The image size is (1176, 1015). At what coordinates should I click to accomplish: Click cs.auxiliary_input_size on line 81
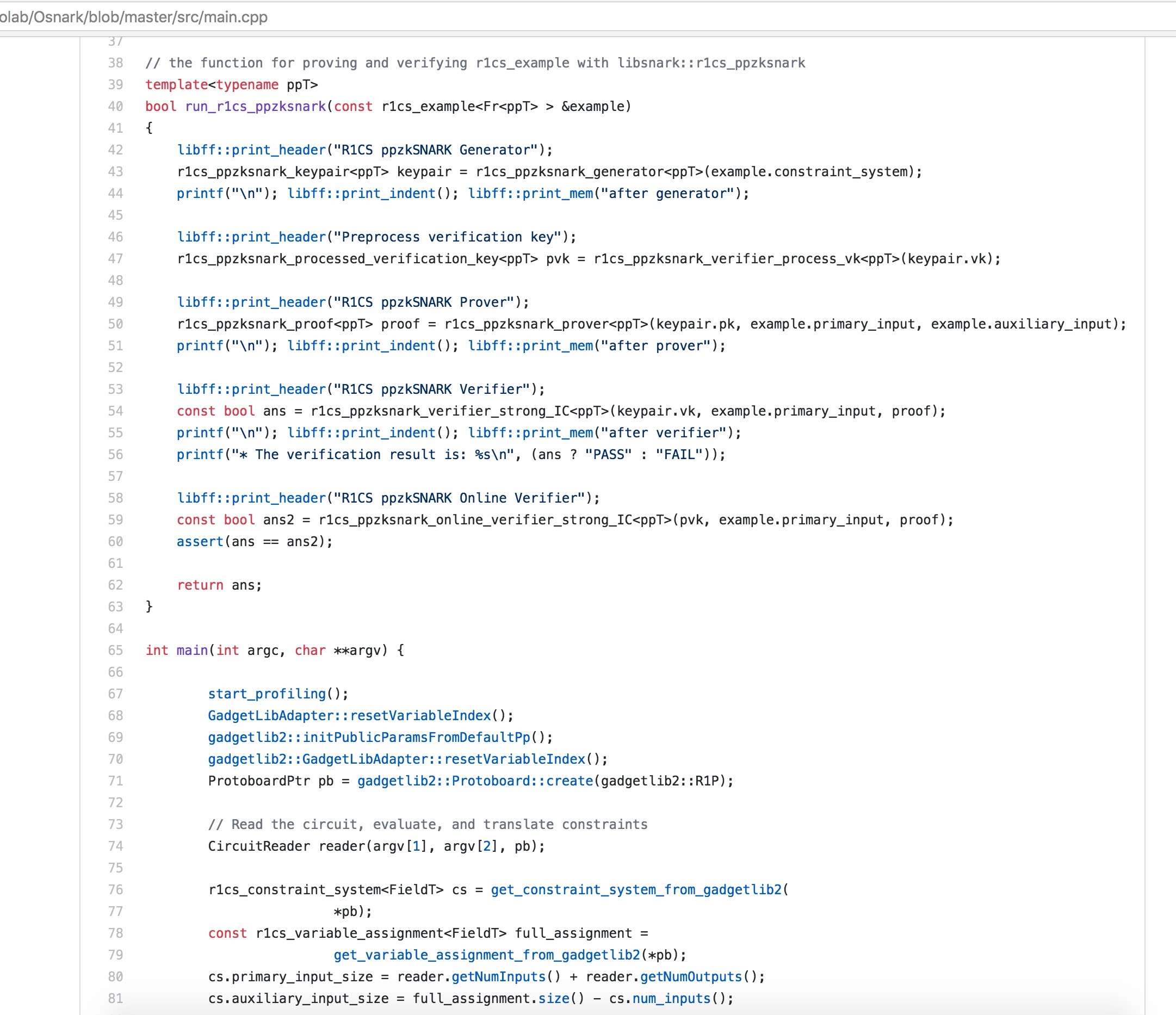pyautogui.click(x=299, y=999)
